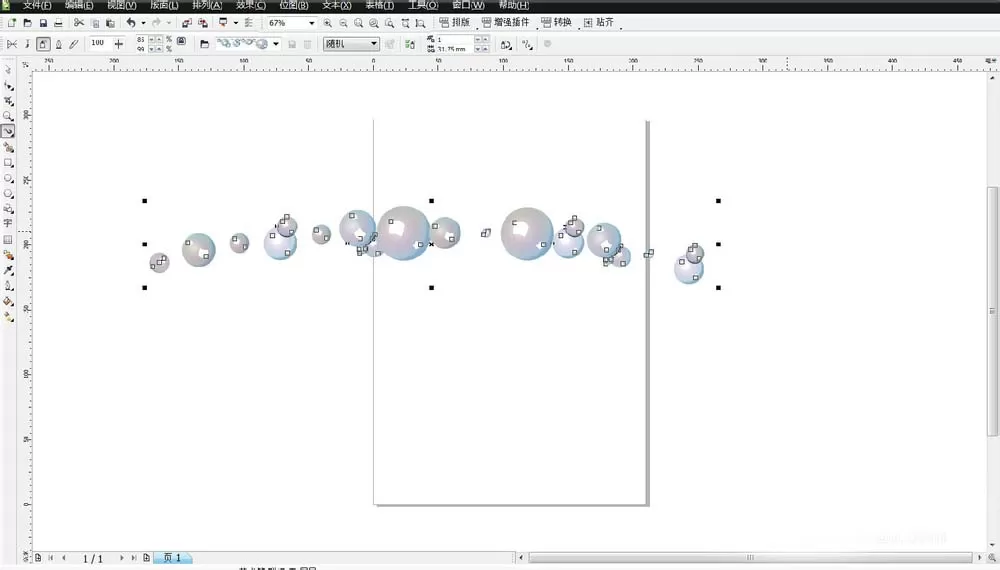
Task: Click the horizontal scrollbar thumb
Action: (750, 557)
